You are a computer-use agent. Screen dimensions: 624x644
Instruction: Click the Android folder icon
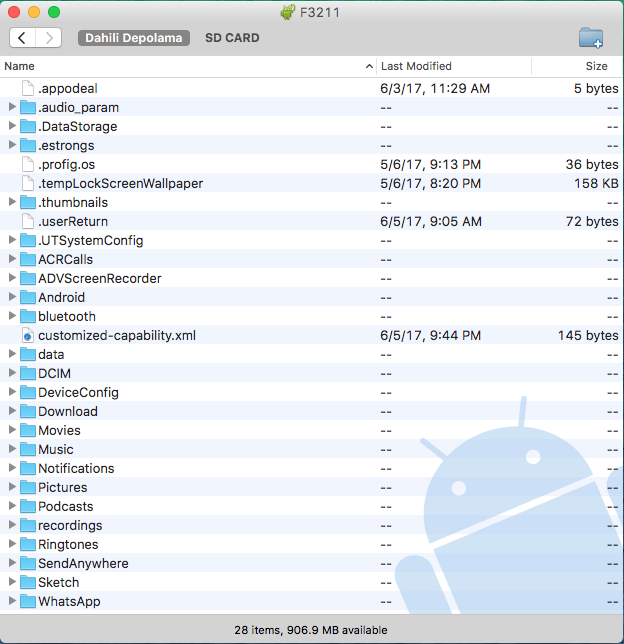coord(28,297)
